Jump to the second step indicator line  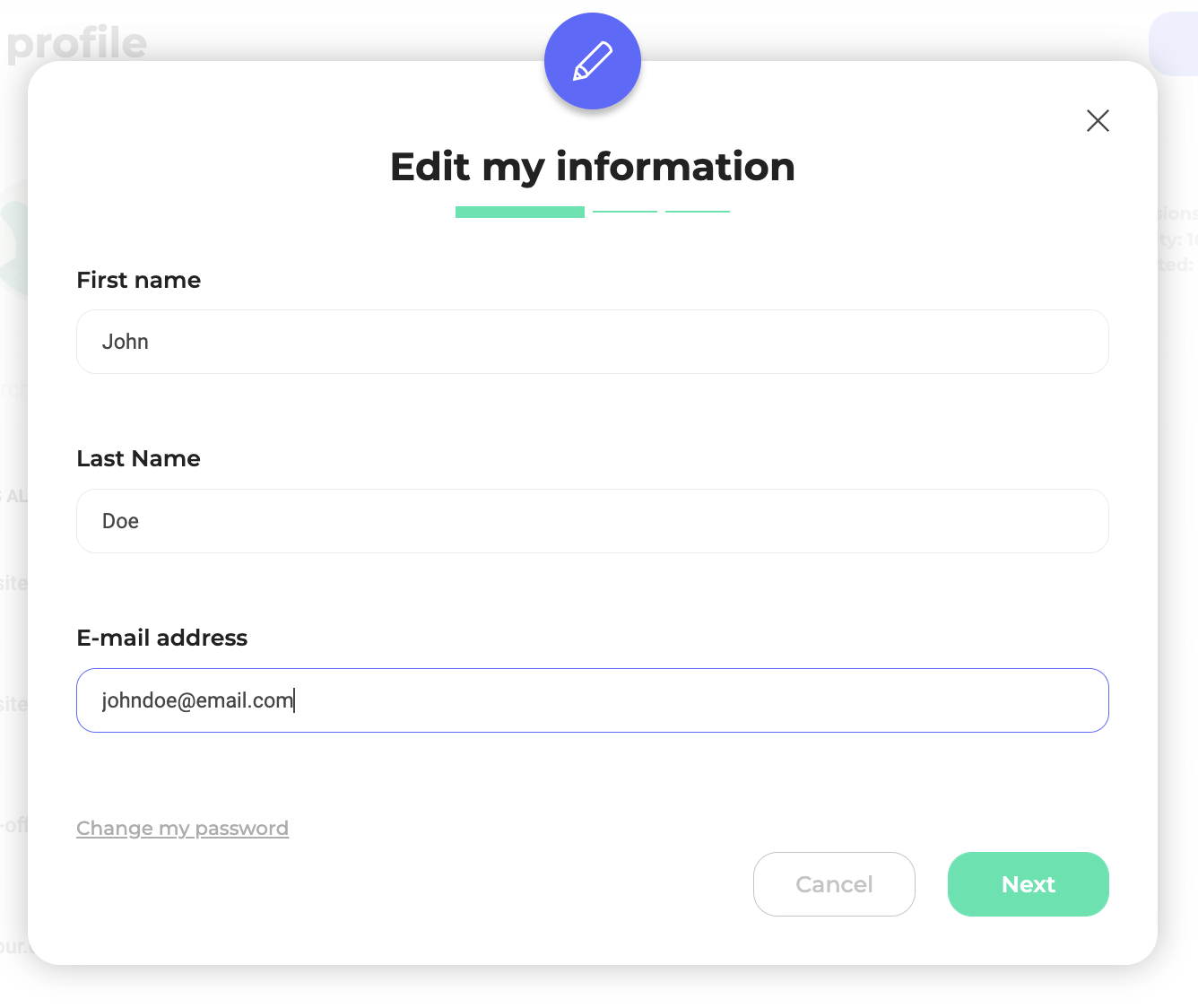coord(625,212)
